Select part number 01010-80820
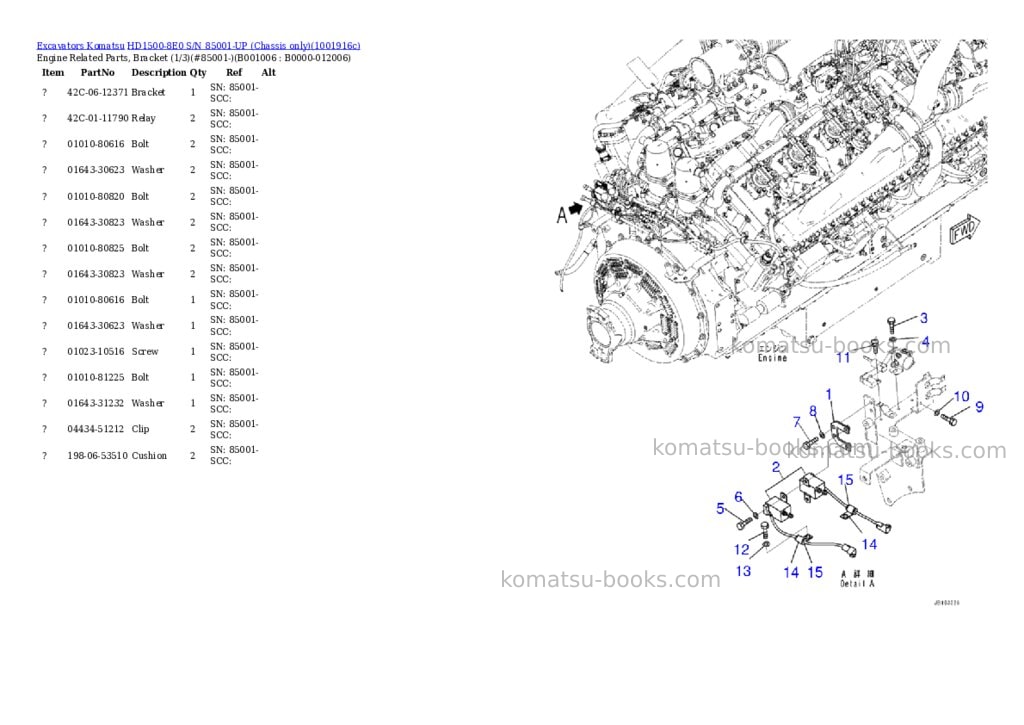Screen dimensions: 1024x725 pyautogui.click(x=95, y=196)
